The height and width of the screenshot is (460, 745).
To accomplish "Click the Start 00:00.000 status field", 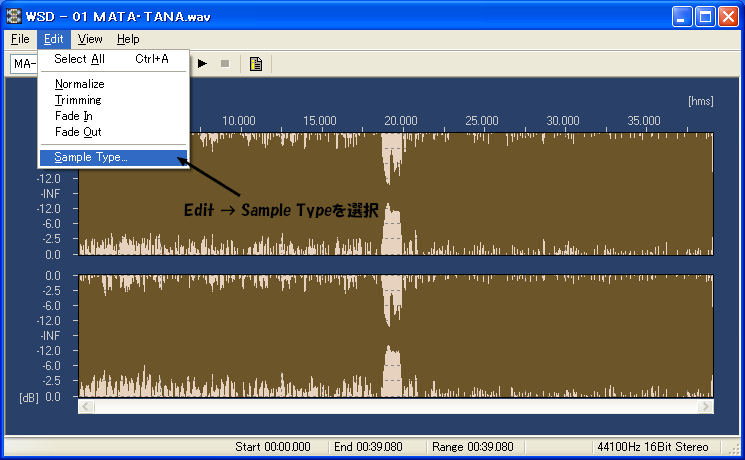I will tap(273, 447).
